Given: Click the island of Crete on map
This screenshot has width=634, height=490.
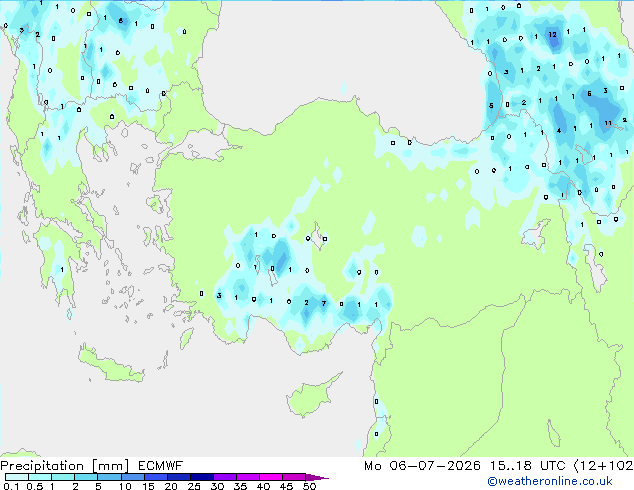Looking at the screenshot, I should [110, 365].
